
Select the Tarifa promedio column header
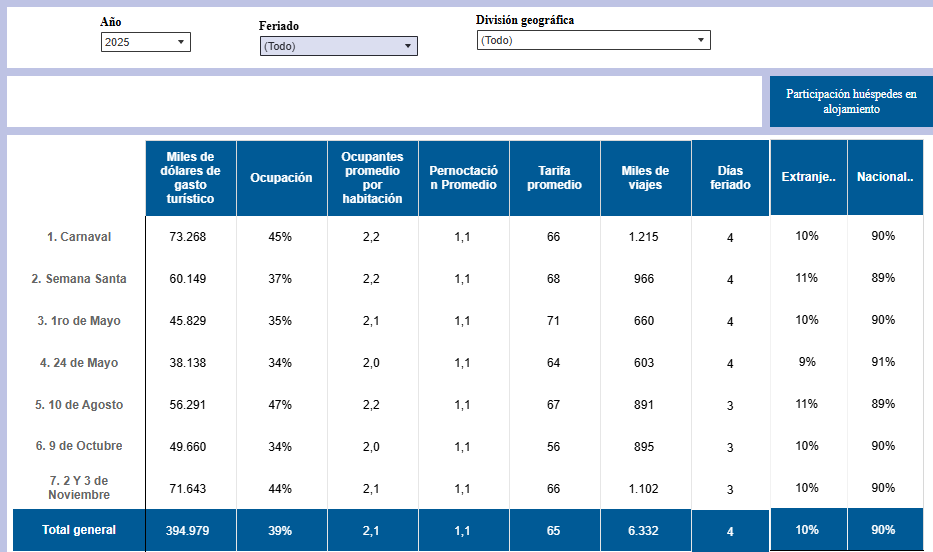[554, 178]
